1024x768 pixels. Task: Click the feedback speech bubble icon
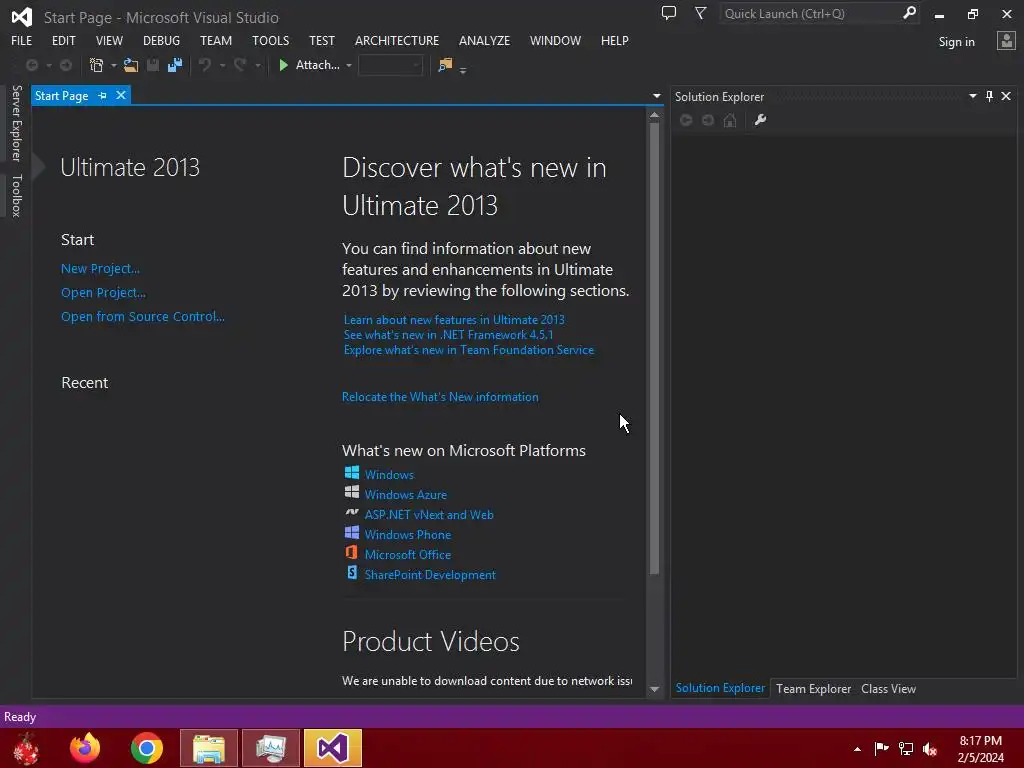click(x=669, y=13)
